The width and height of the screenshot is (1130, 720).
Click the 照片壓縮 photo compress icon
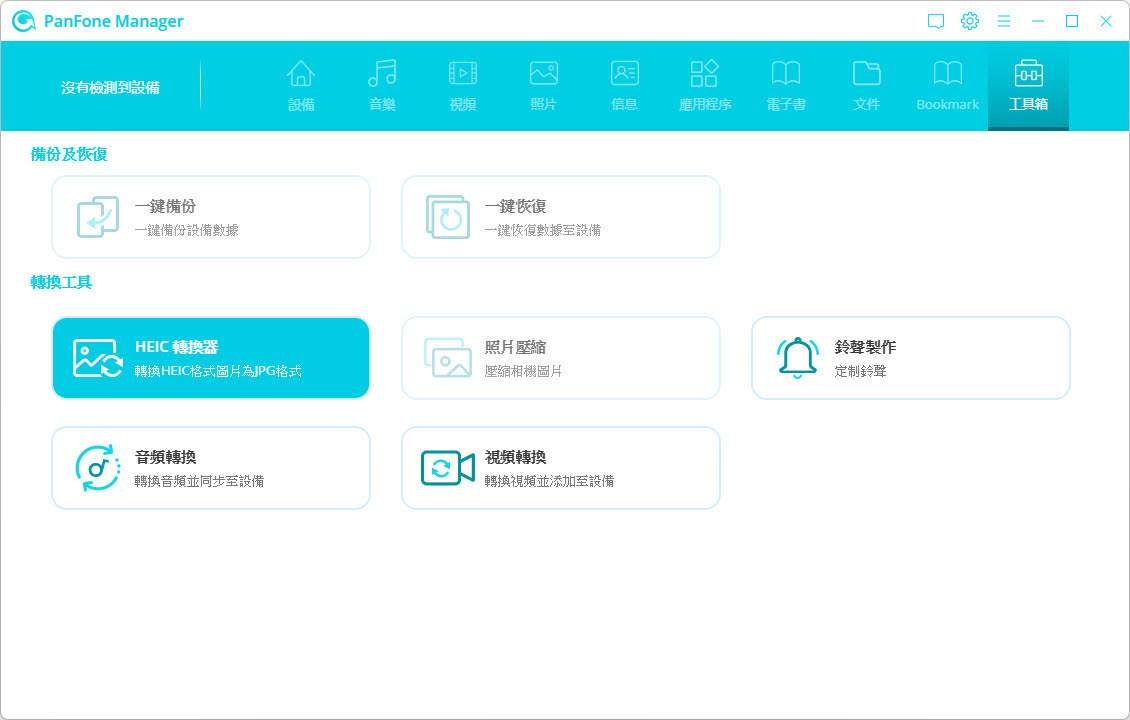coord(447,358)
